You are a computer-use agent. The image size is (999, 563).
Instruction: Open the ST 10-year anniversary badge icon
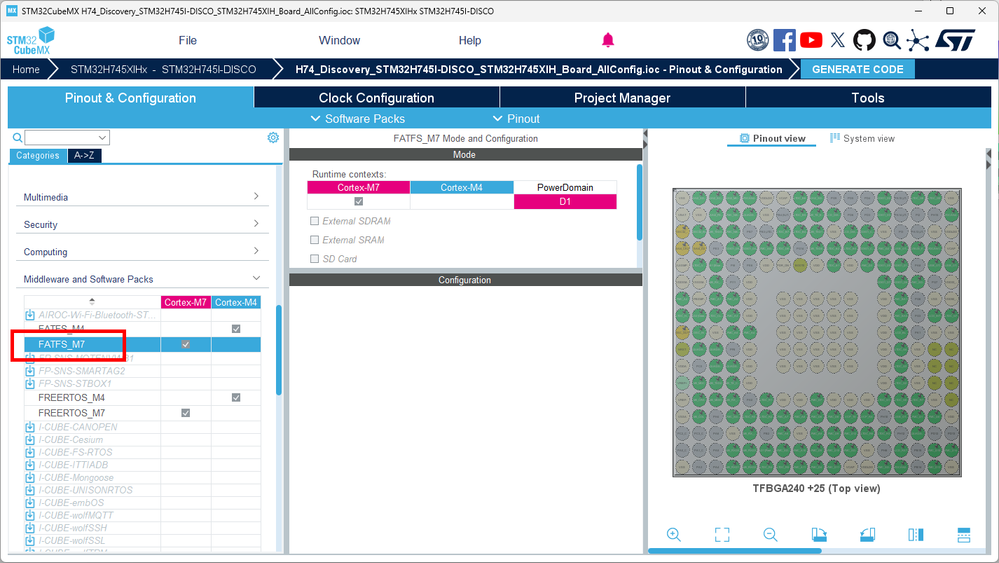click(x=758, y=40)
